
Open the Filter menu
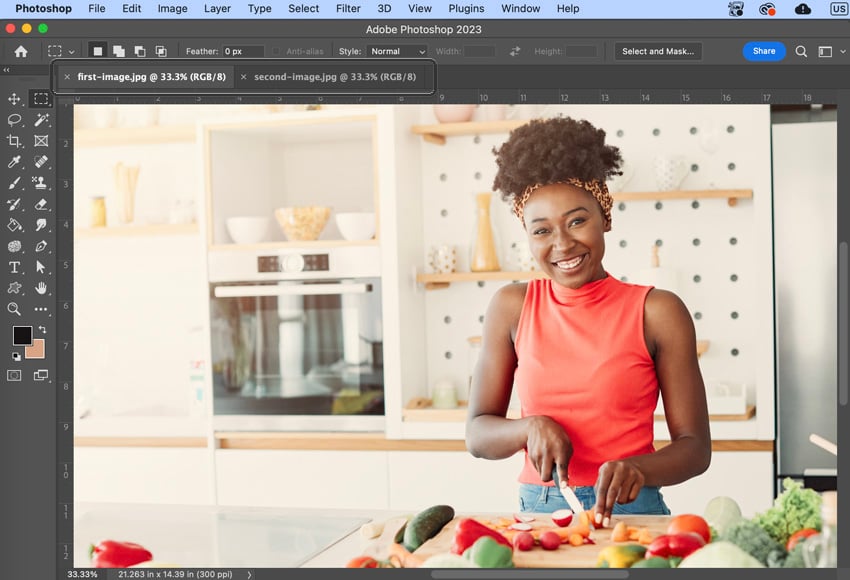pos(347,8)
